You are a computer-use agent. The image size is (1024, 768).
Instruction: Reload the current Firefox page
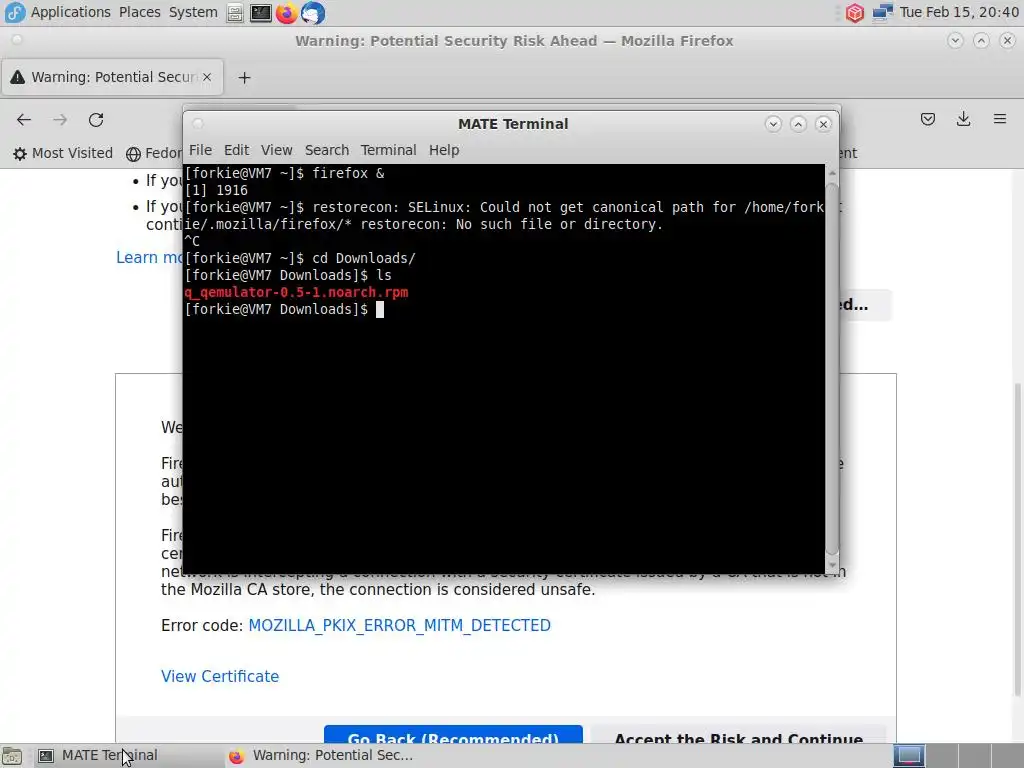pyautogui.click(x=96, y=120)
